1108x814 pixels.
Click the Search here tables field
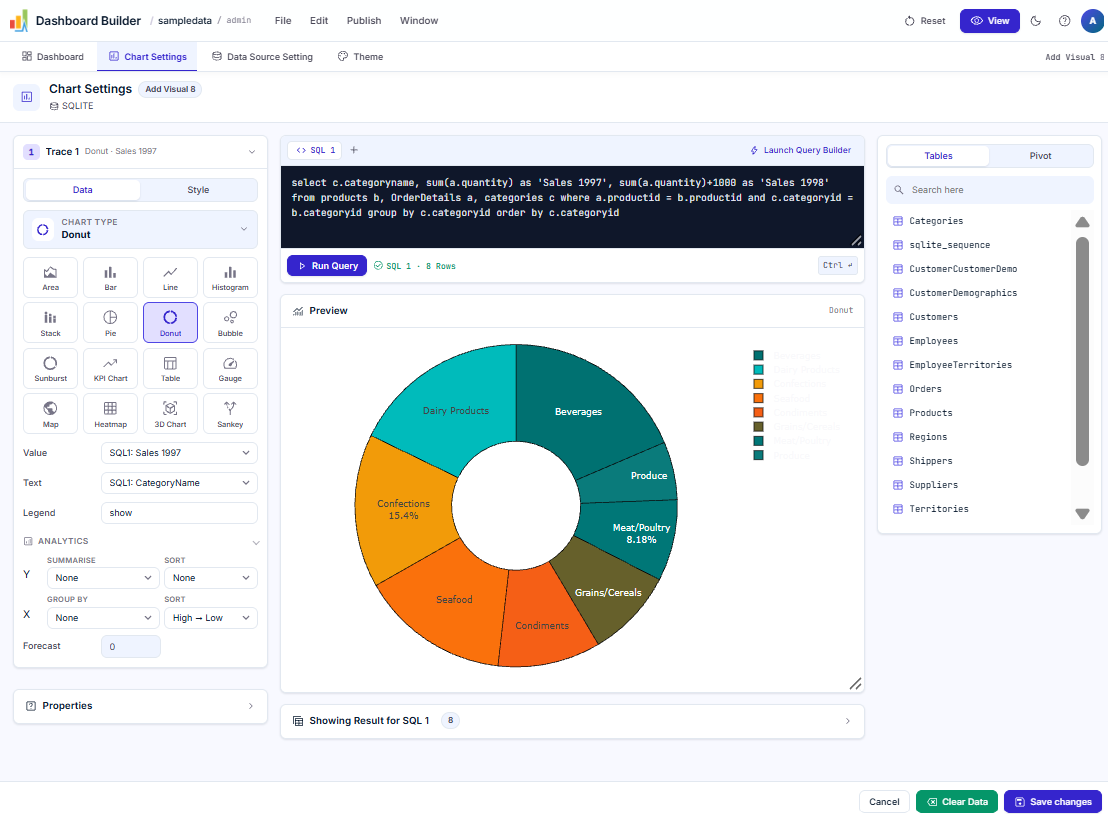click(989, 189)
